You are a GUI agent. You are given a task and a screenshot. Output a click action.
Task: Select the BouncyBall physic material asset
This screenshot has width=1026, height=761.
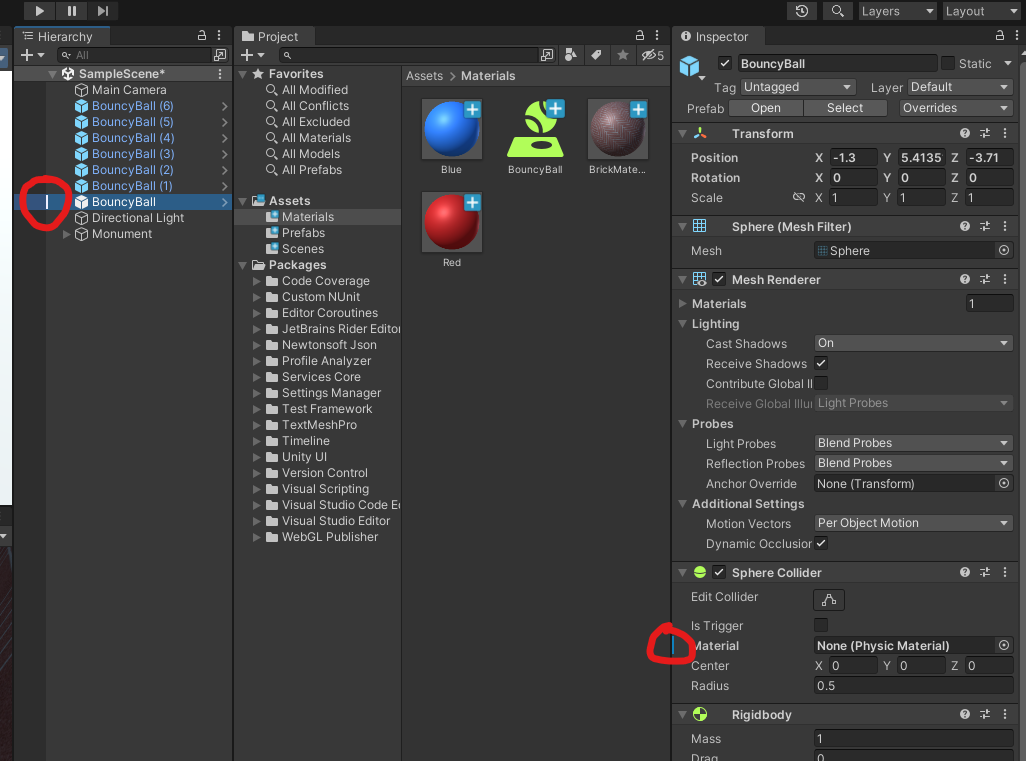(535, 130)
